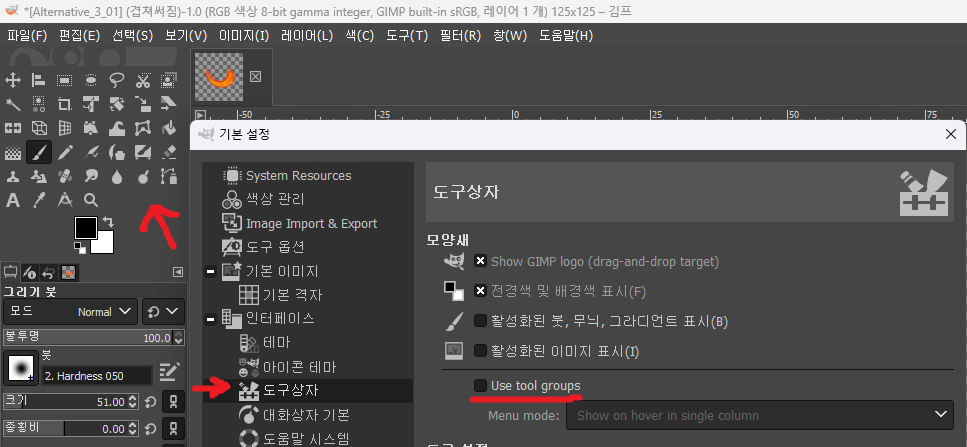967x447 pixels.
Task: Switch to Device Status tab
Action: (x=30, y=272)
